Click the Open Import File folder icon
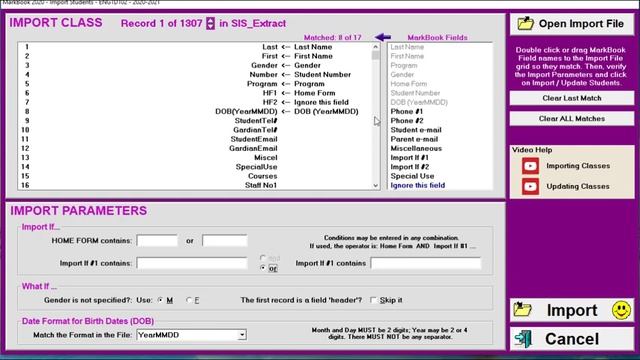Image resolution: width=640 pixels, height=360 pixels. [525, 23]
